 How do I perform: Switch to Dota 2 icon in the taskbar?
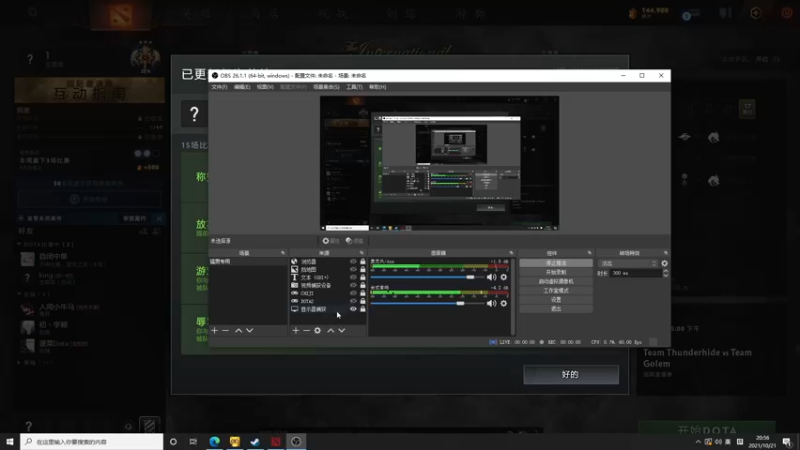(x=276, y=441)
